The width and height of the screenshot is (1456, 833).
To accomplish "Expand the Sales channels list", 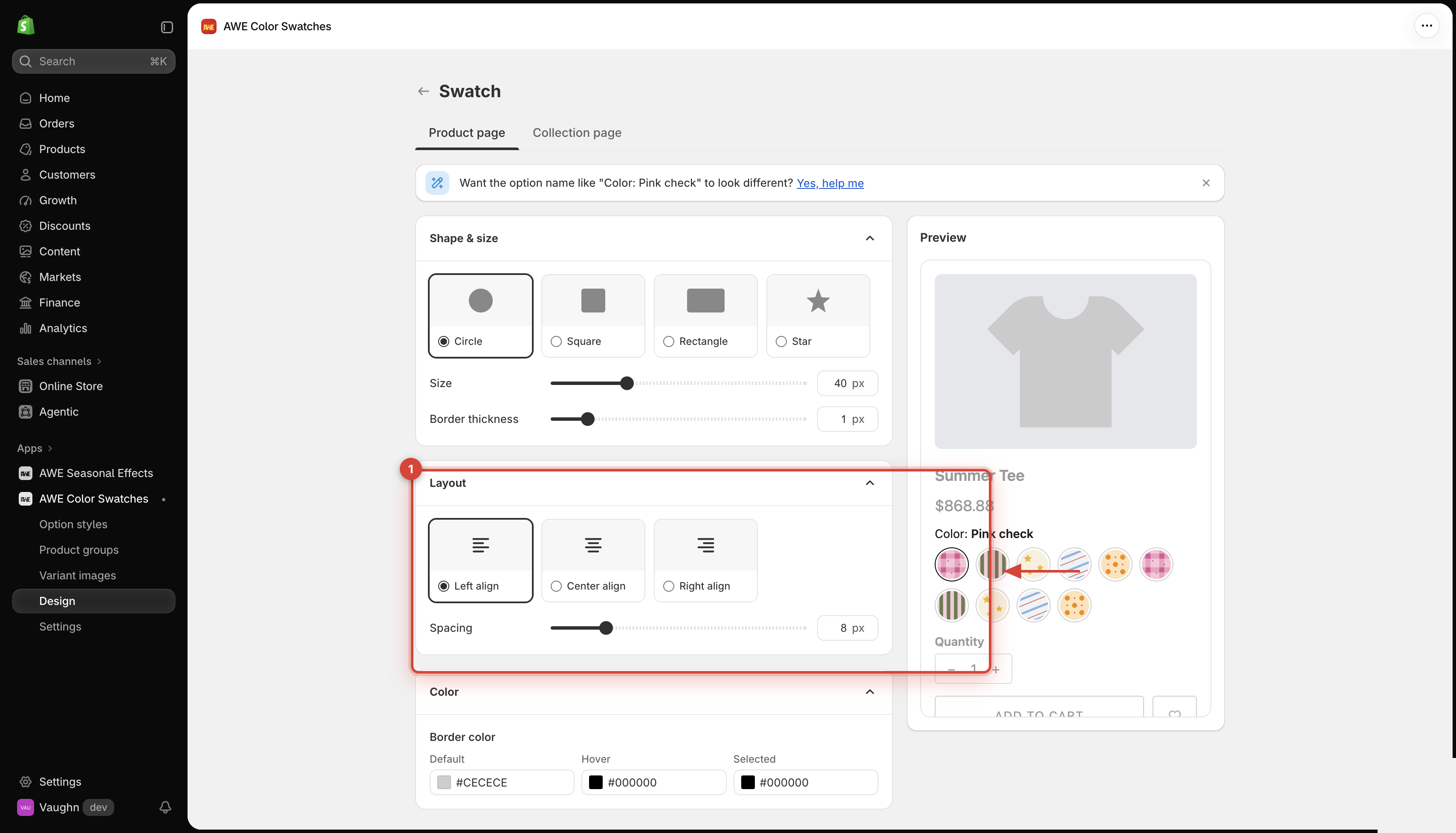I will click(x=60, y=362).
